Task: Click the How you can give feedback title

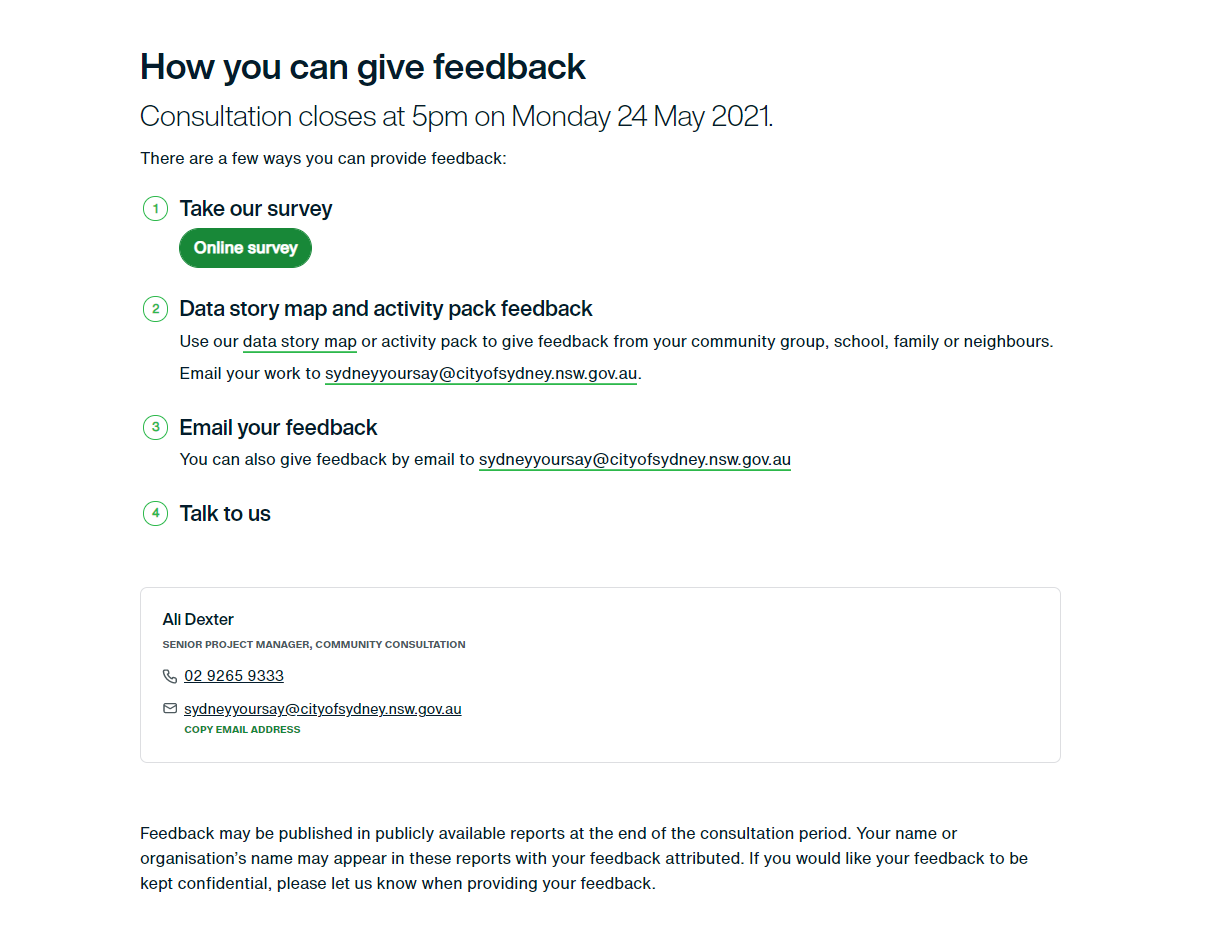Action: click(363, 67)
